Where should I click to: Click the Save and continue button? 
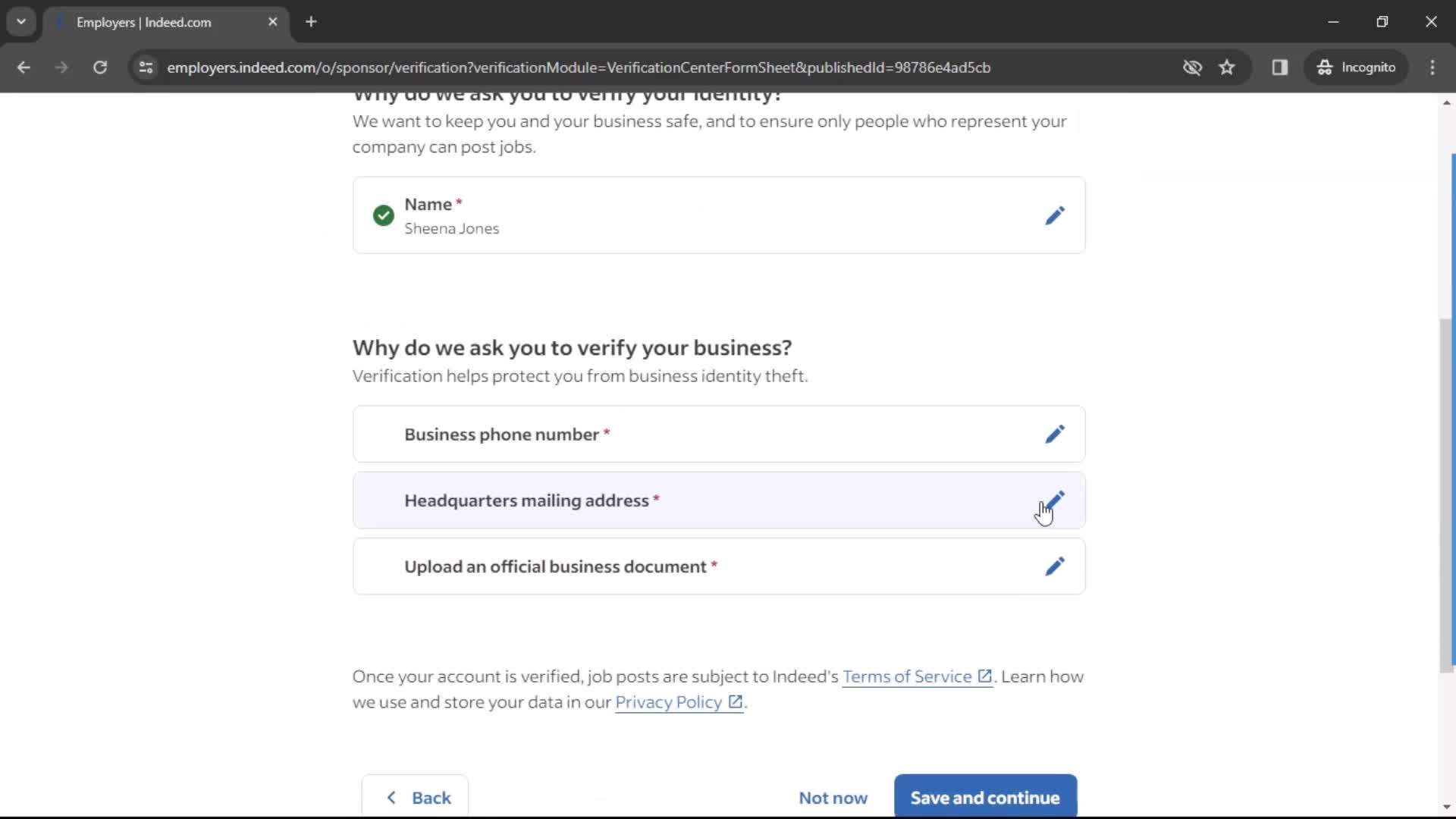point(986,797)
